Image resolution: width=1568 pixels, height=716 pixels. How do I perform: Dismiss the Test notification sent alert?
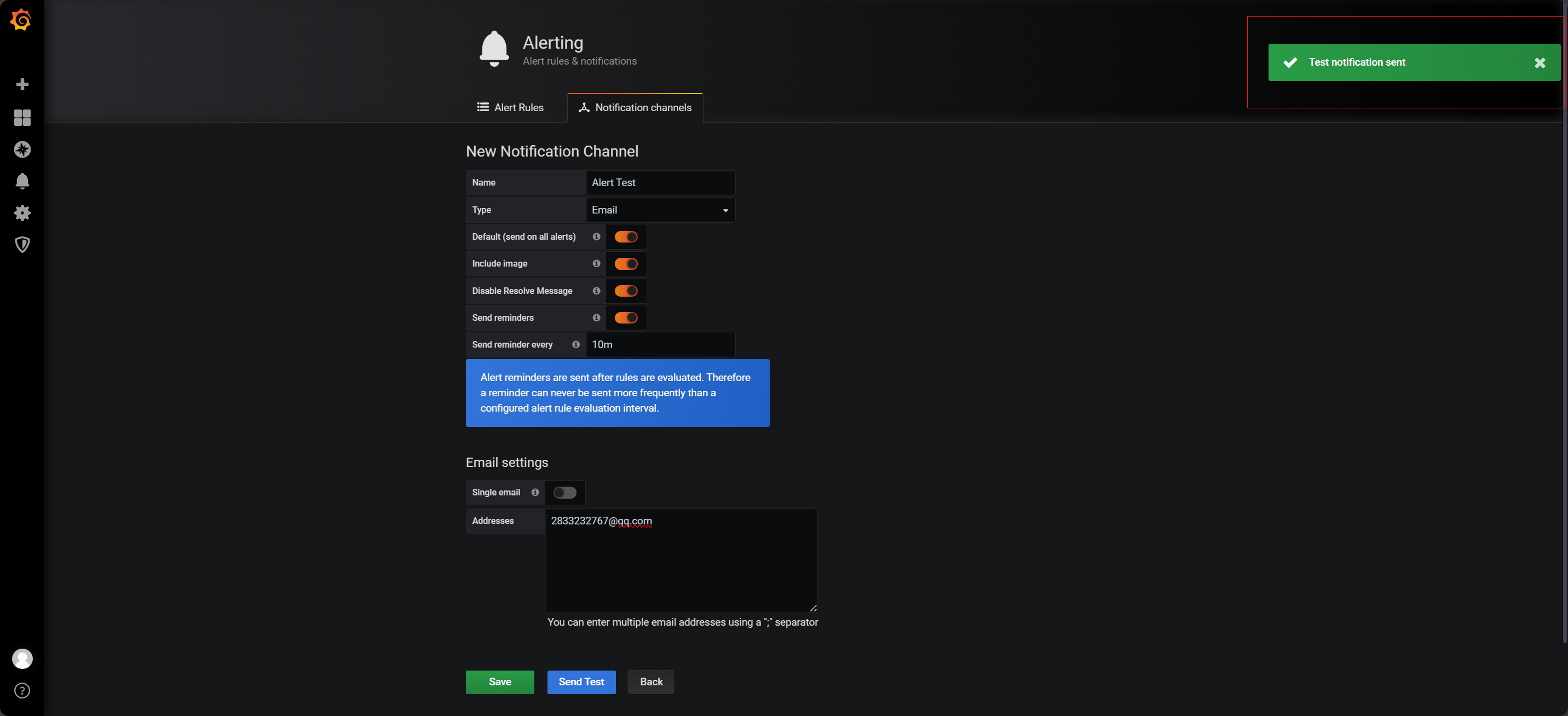1540,63
